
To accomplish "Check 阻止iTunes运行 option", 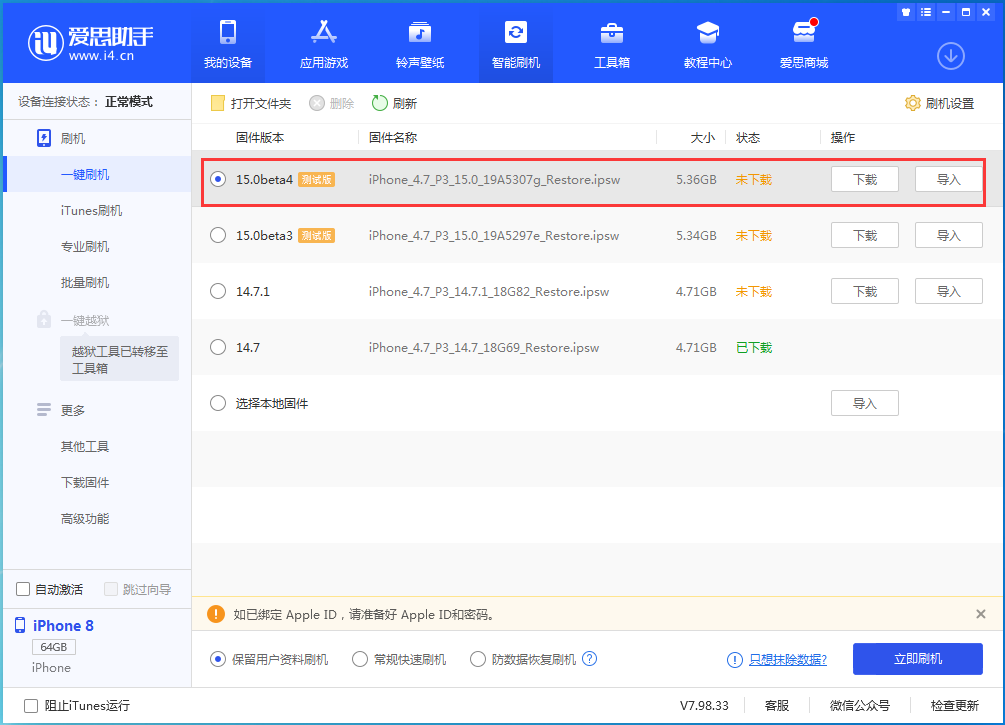I will [31, 705].
